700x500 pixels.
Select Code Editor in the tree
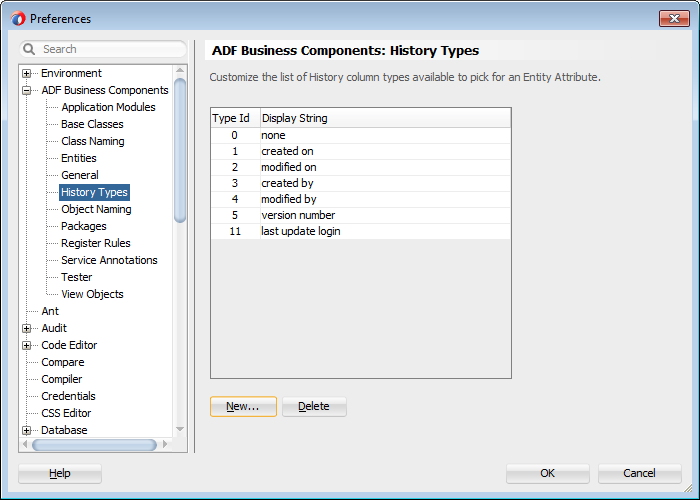tap(69, 345)
